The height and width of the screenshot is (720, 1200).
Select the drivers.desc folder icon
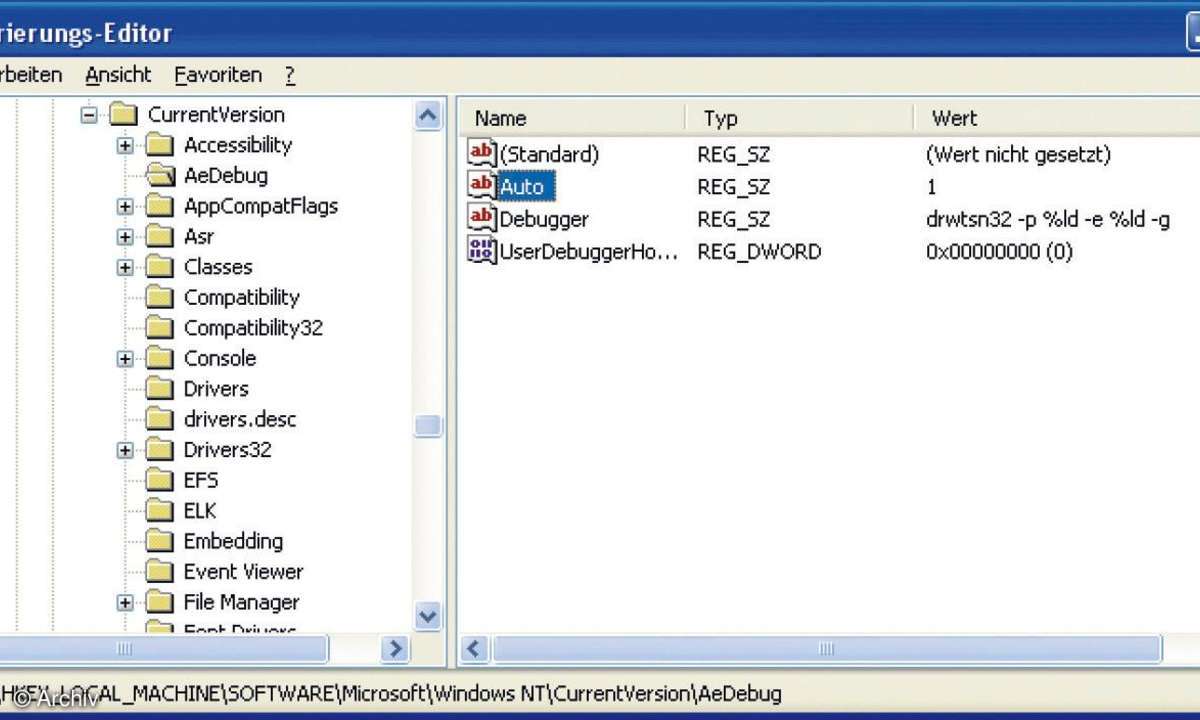pos(160,419)
